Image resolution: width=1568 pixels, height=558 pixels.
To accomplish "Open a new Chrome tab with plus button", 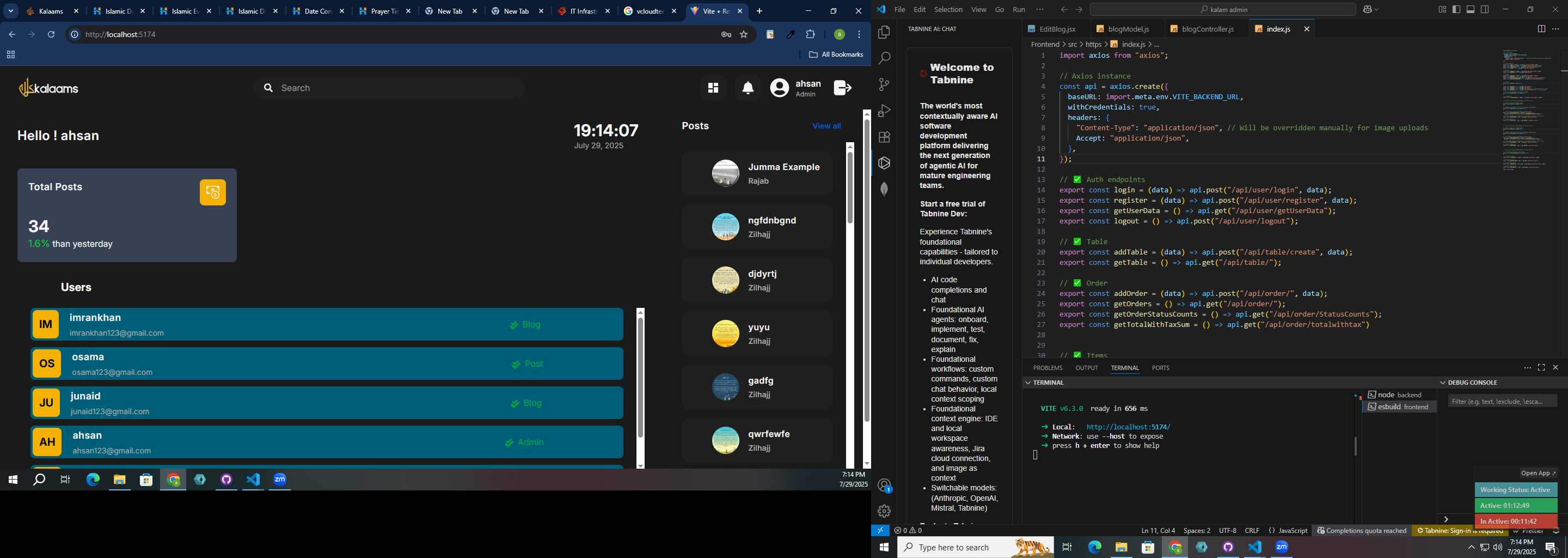I will tap(759, 11).
